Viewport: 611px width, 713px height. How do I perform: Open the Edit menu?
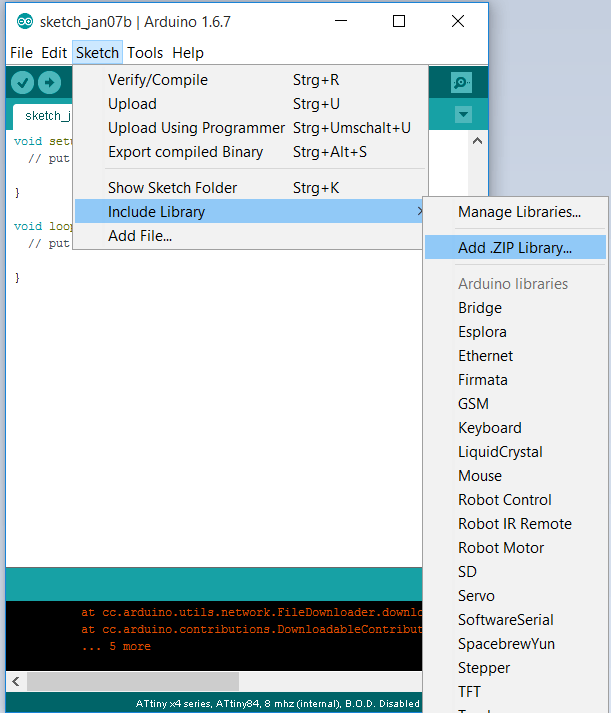pyautogui.click(x=54, y=53)
